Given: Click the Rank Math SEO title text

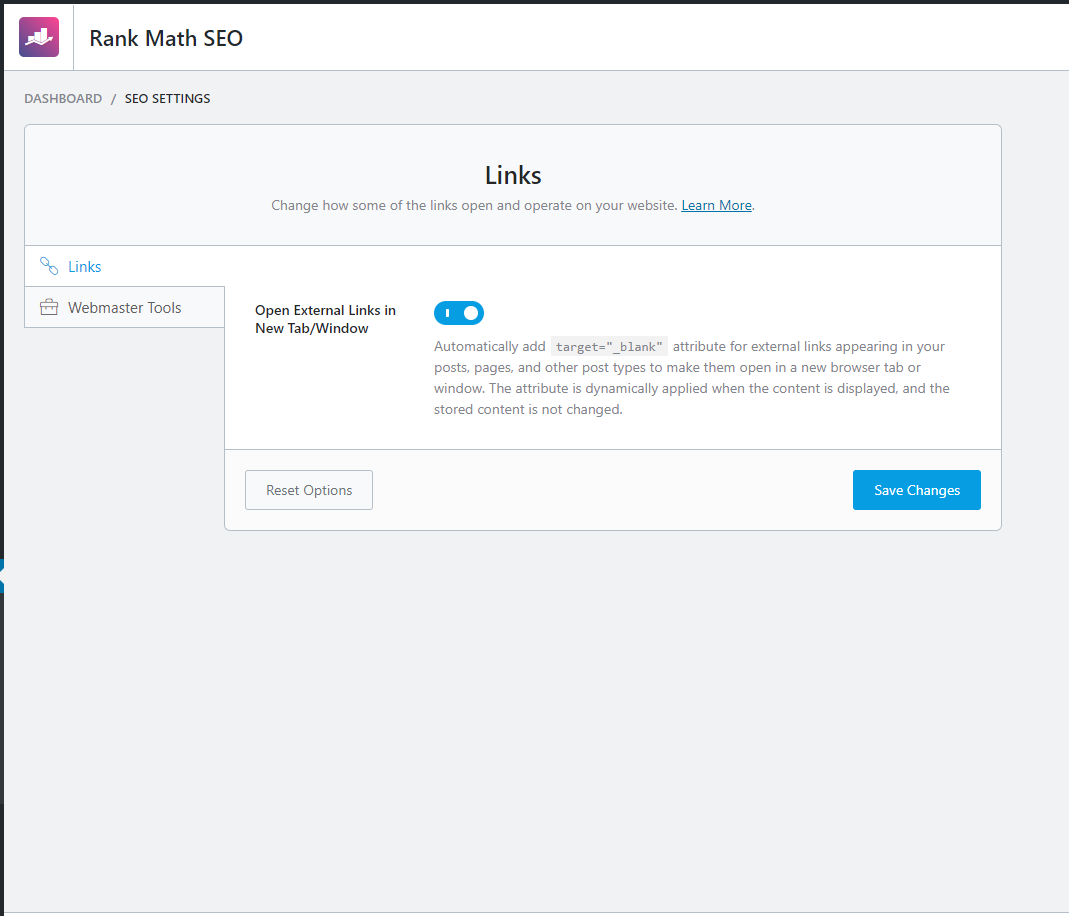Looking at the screenshot, I should [166, 38].
